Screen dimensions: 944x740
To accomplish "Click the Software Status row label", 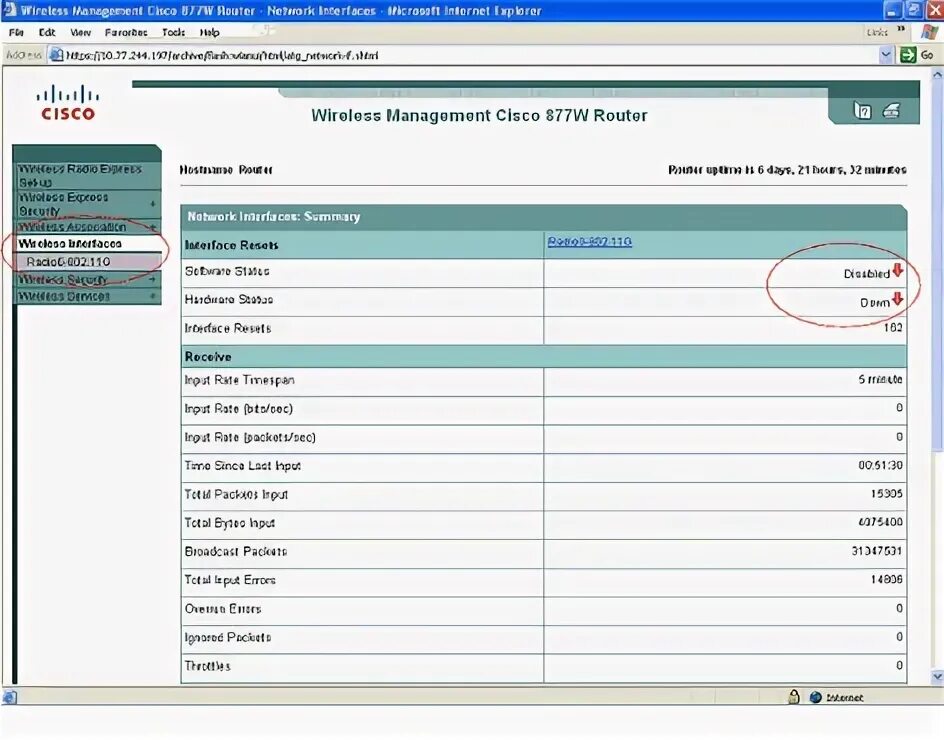I will coord(226,271).
